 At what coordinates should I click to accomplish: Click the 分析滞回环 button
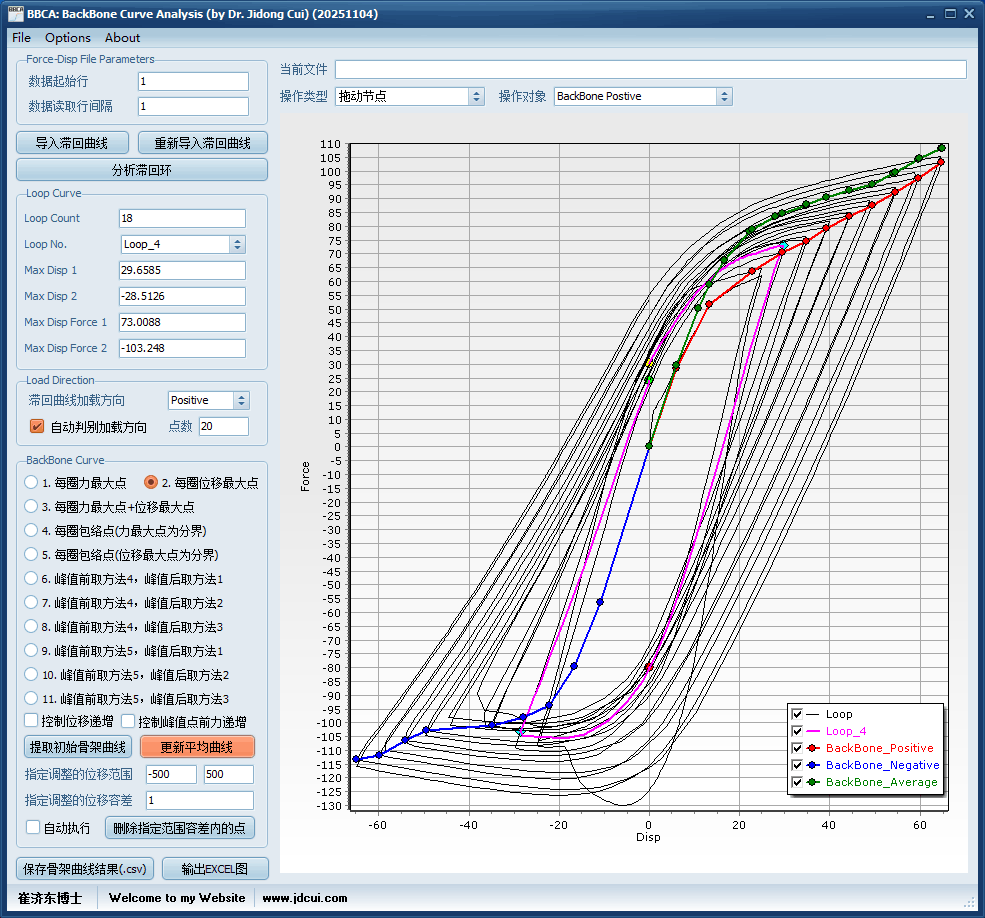pyautogui.click(x=142, y=170)
